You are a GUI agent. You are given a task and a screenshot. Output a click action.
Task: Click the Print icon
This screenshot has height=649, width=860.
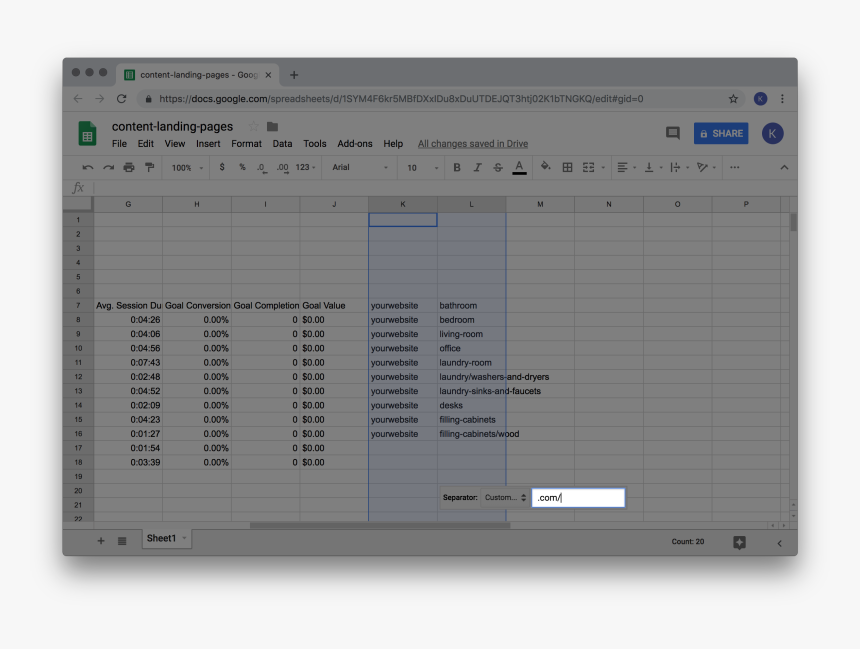[129, 167]
